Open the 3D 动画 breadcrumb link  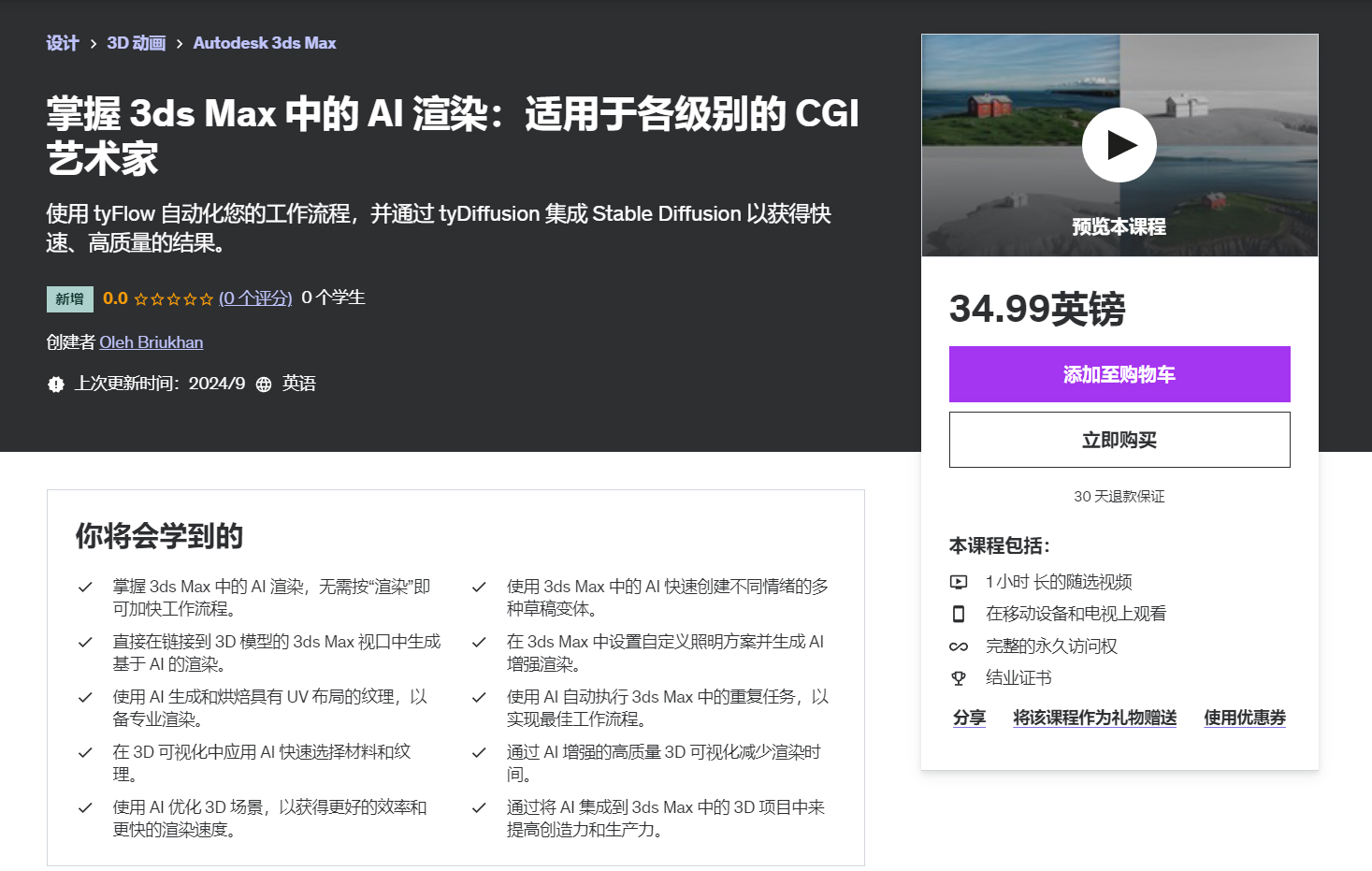point(136,43)
